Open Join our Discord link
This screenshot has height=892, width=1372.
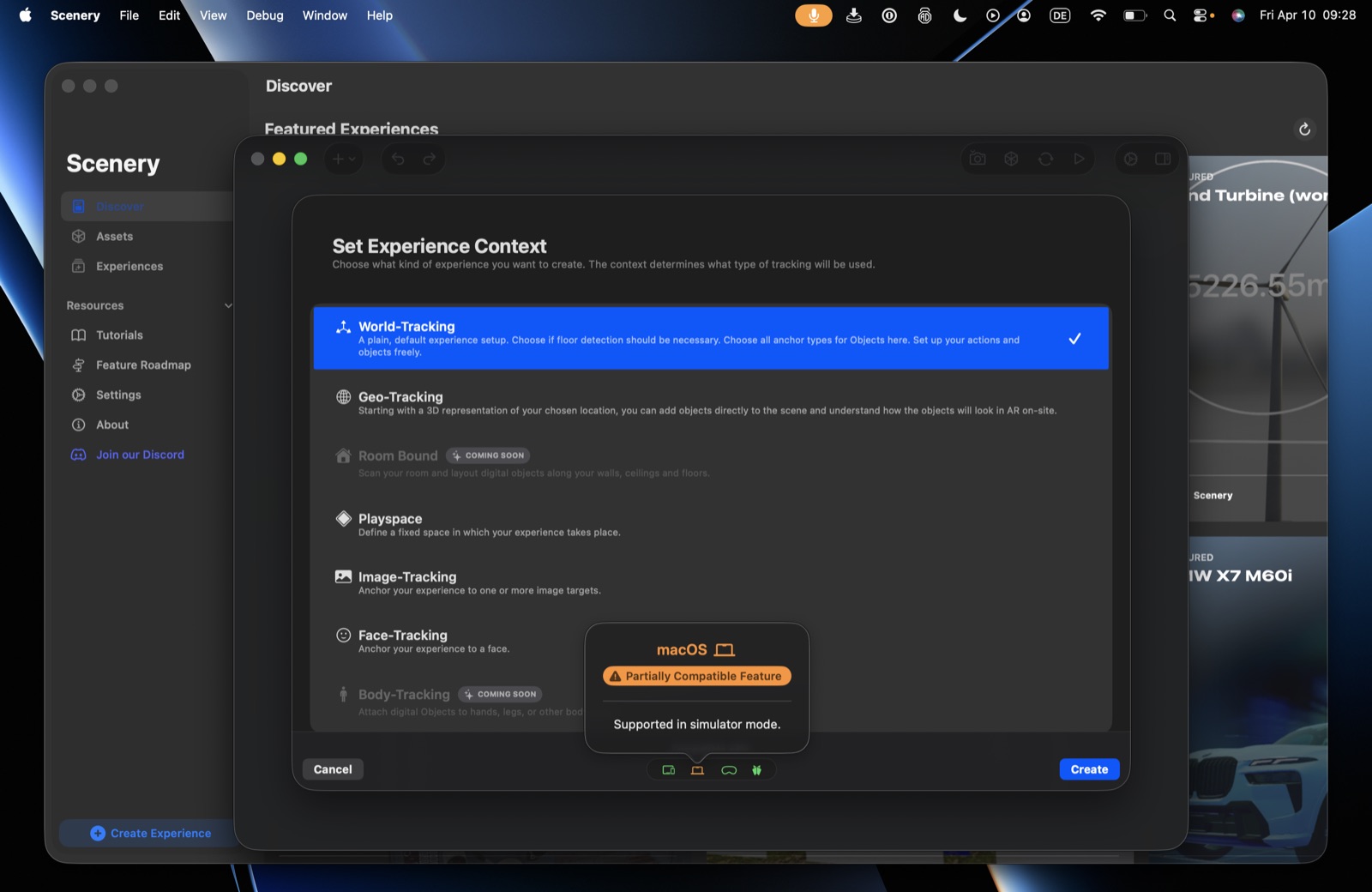click(140, 455)
